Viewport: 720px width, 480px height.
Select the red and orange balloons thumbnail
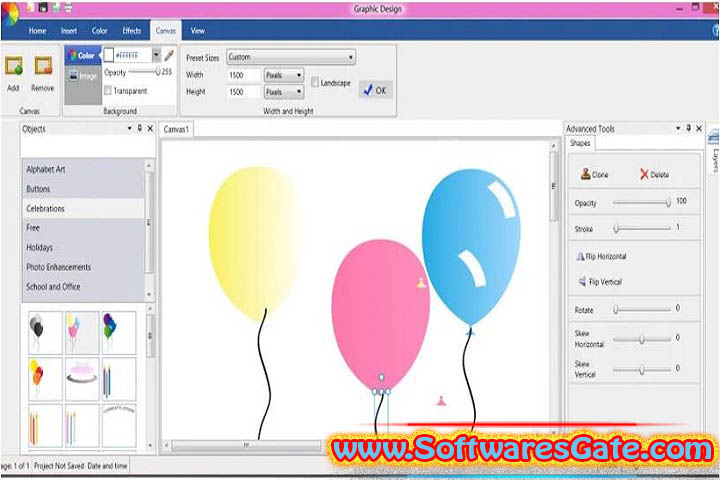[45, 379]
